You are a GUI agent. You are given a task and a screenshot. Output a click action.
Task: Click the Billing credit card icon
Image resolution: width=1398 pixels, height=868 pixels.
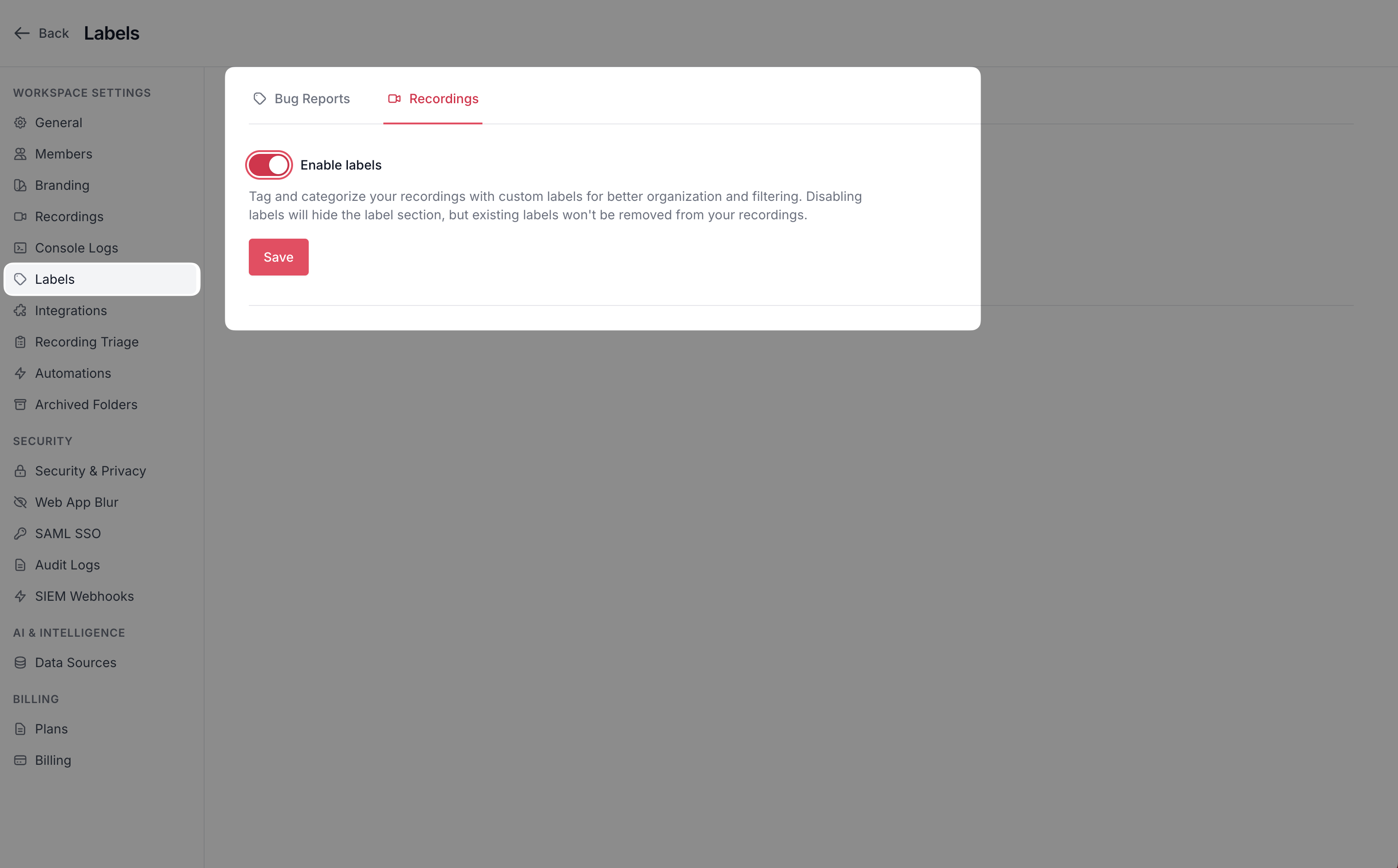tap(20, 760)
